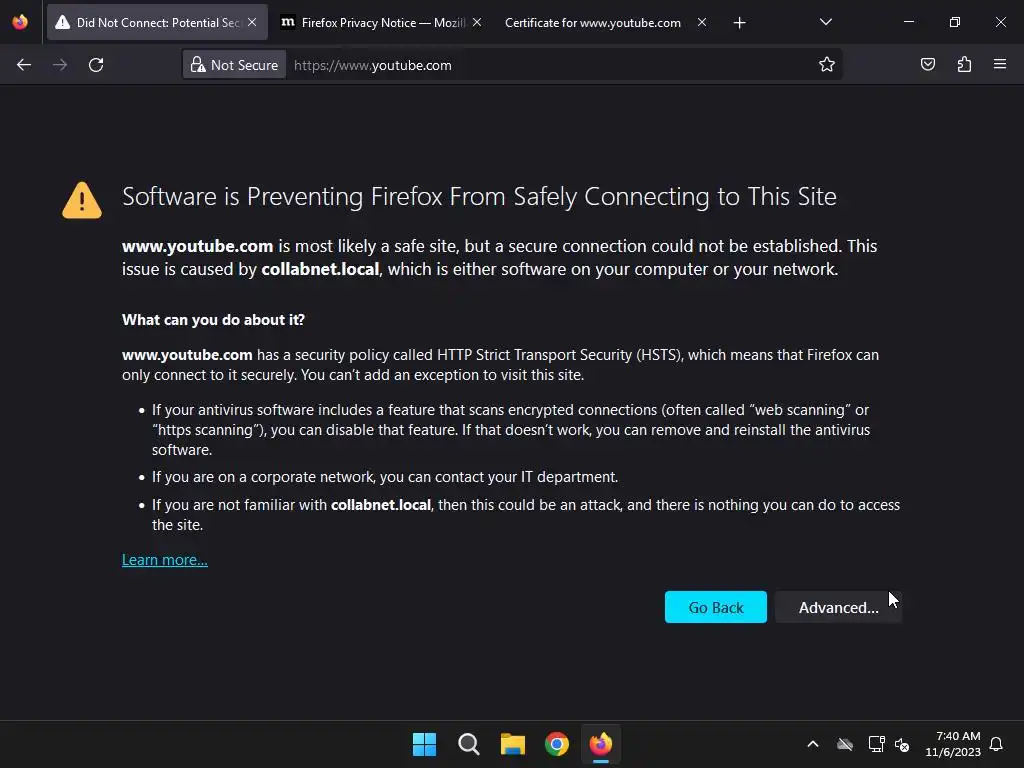Switch to Firefox Privacy Notice tab
The height and width of the screenshot is (768, 1024).
coord(382,22)
